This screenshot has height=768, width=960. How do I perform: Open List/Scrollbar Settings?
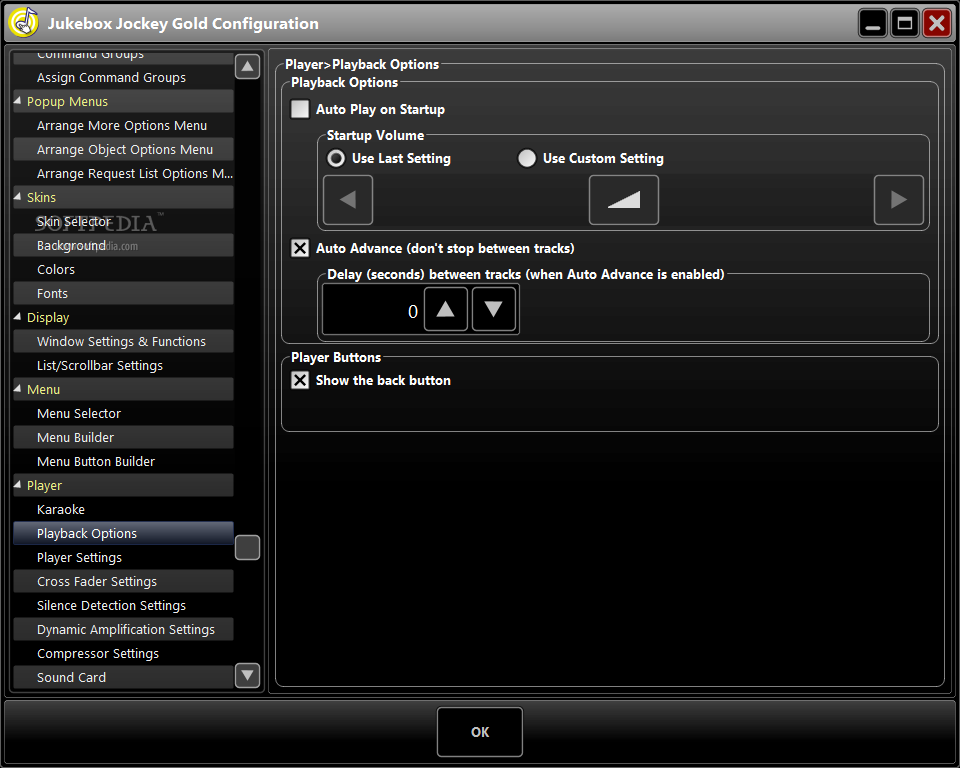pyautogui.click(x=123, y=365)
